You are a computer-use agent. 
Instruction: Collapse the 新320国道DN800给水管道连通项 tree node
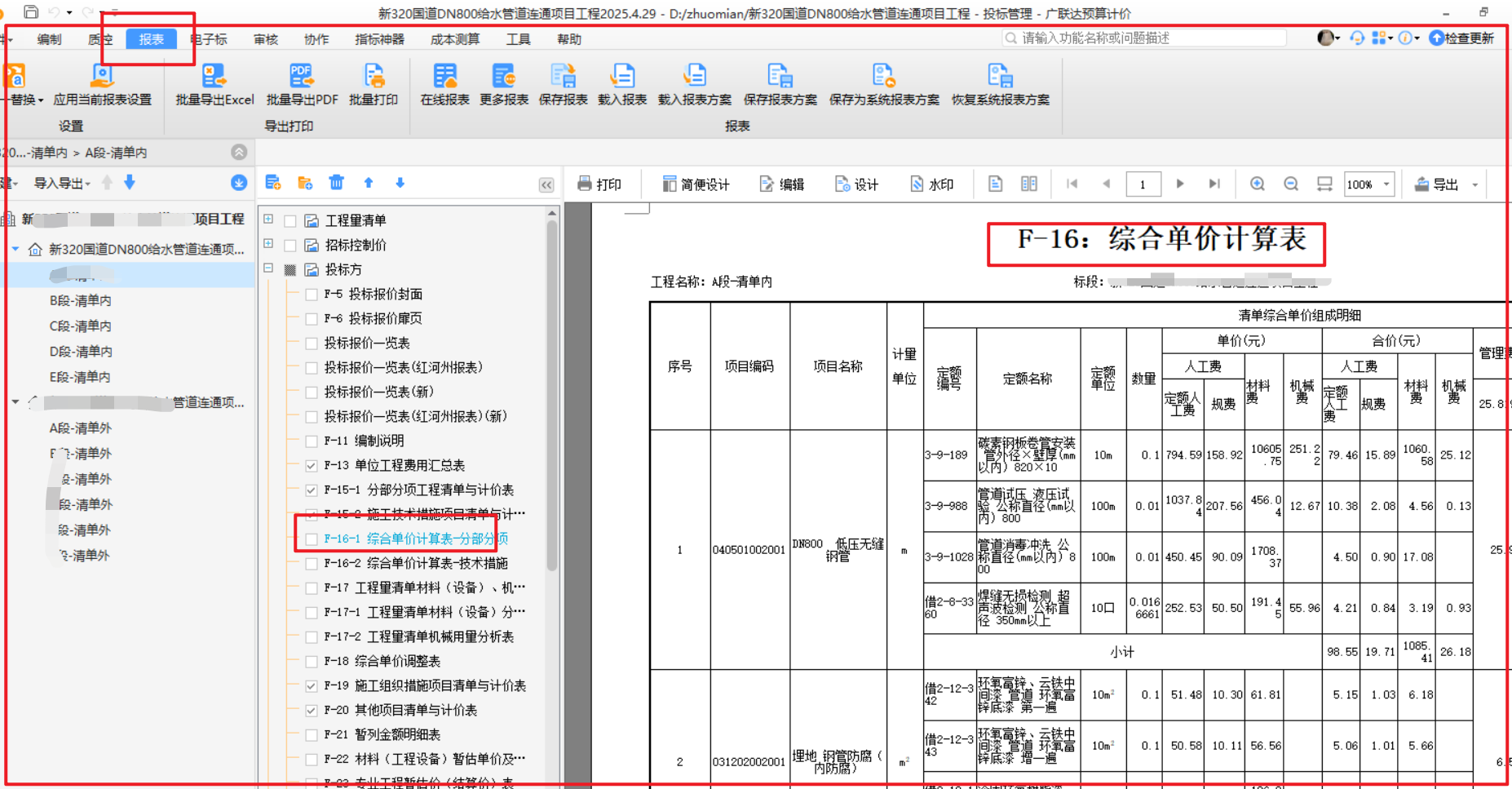tap(15, 249)
